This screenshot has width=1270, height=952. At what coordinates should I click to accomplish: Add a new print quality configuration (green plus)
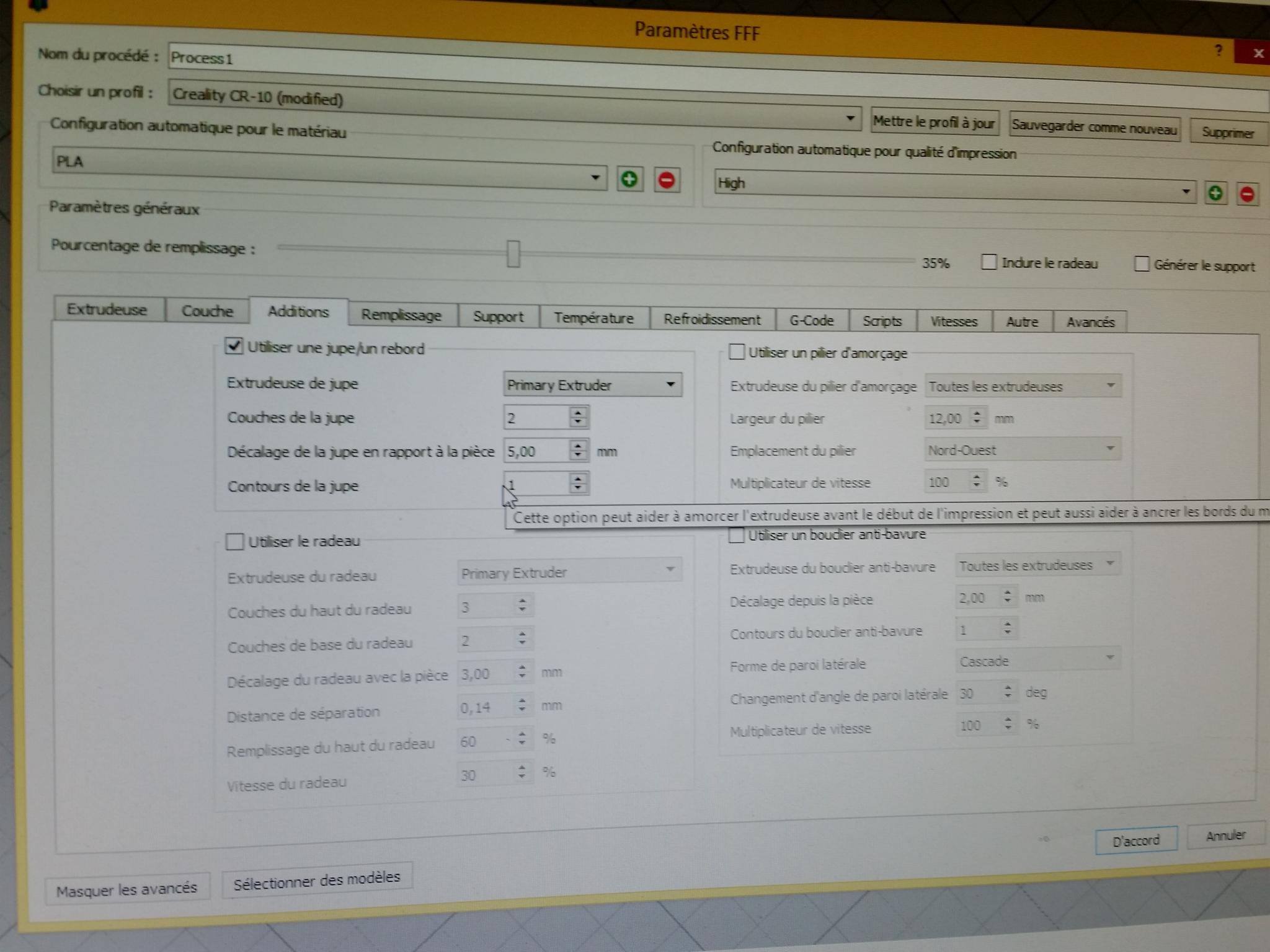click(x=1215, y=193)
